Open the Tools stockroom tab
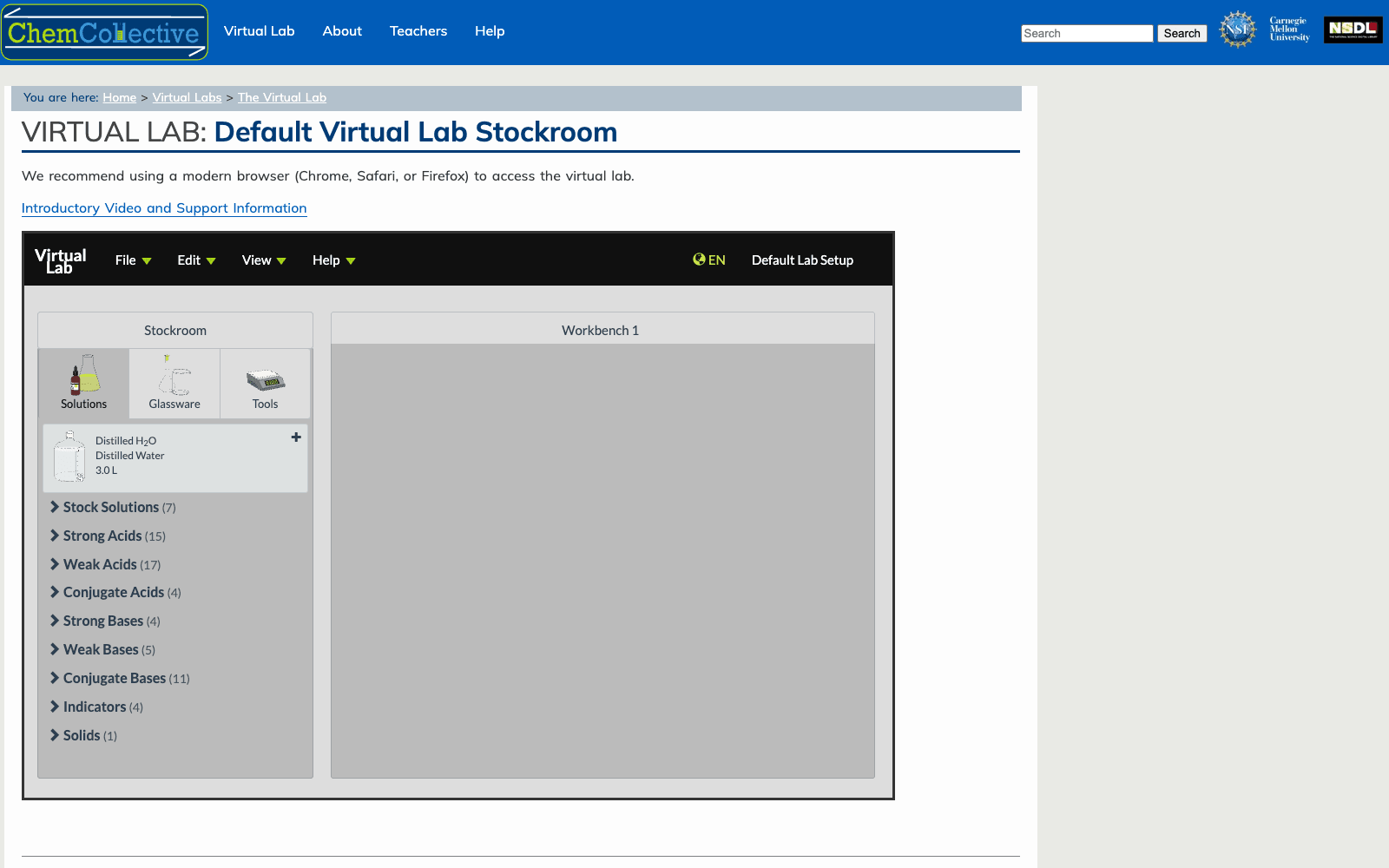Viewport: 1389px width, 868px height. click(x=265, y=384)
